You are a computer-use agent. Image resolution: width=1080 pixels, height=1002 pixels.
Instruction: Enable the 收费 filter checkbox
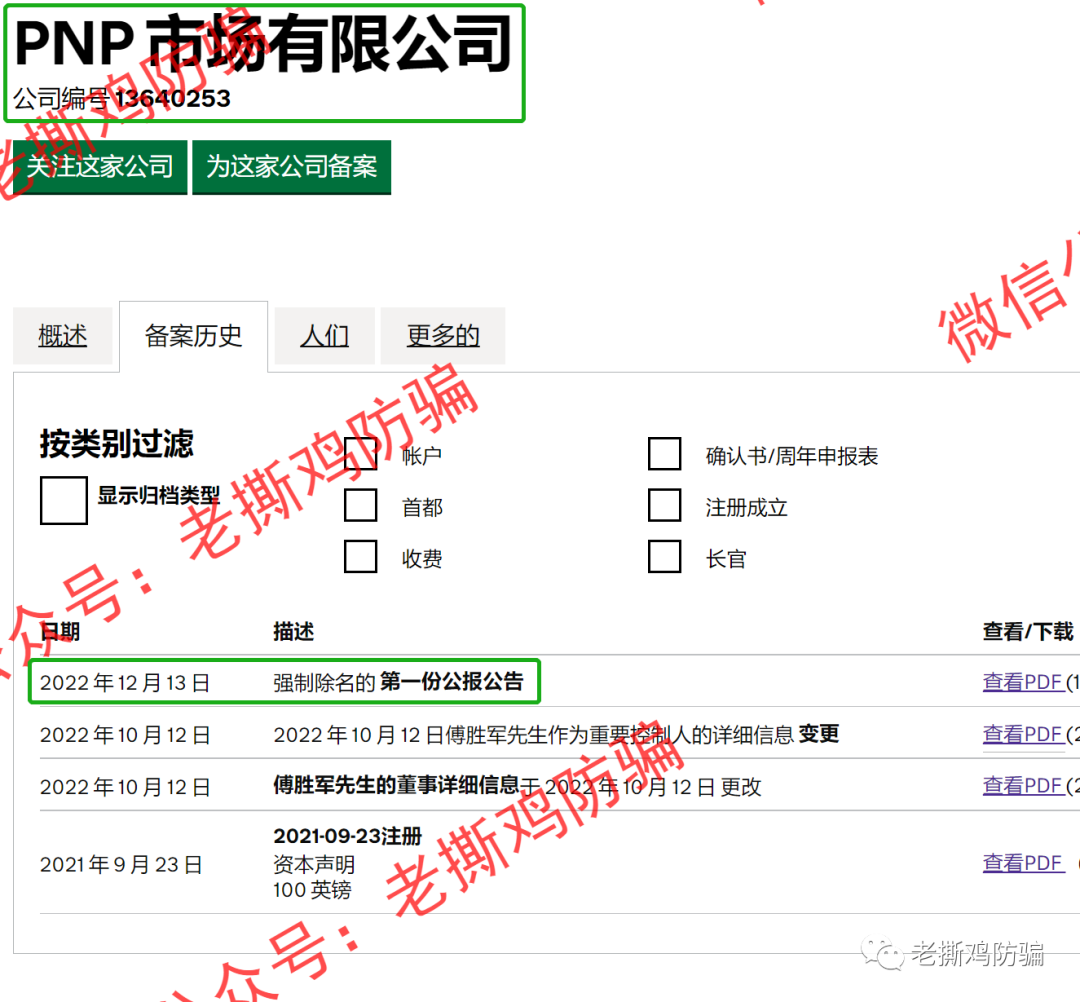pos(360,556)
